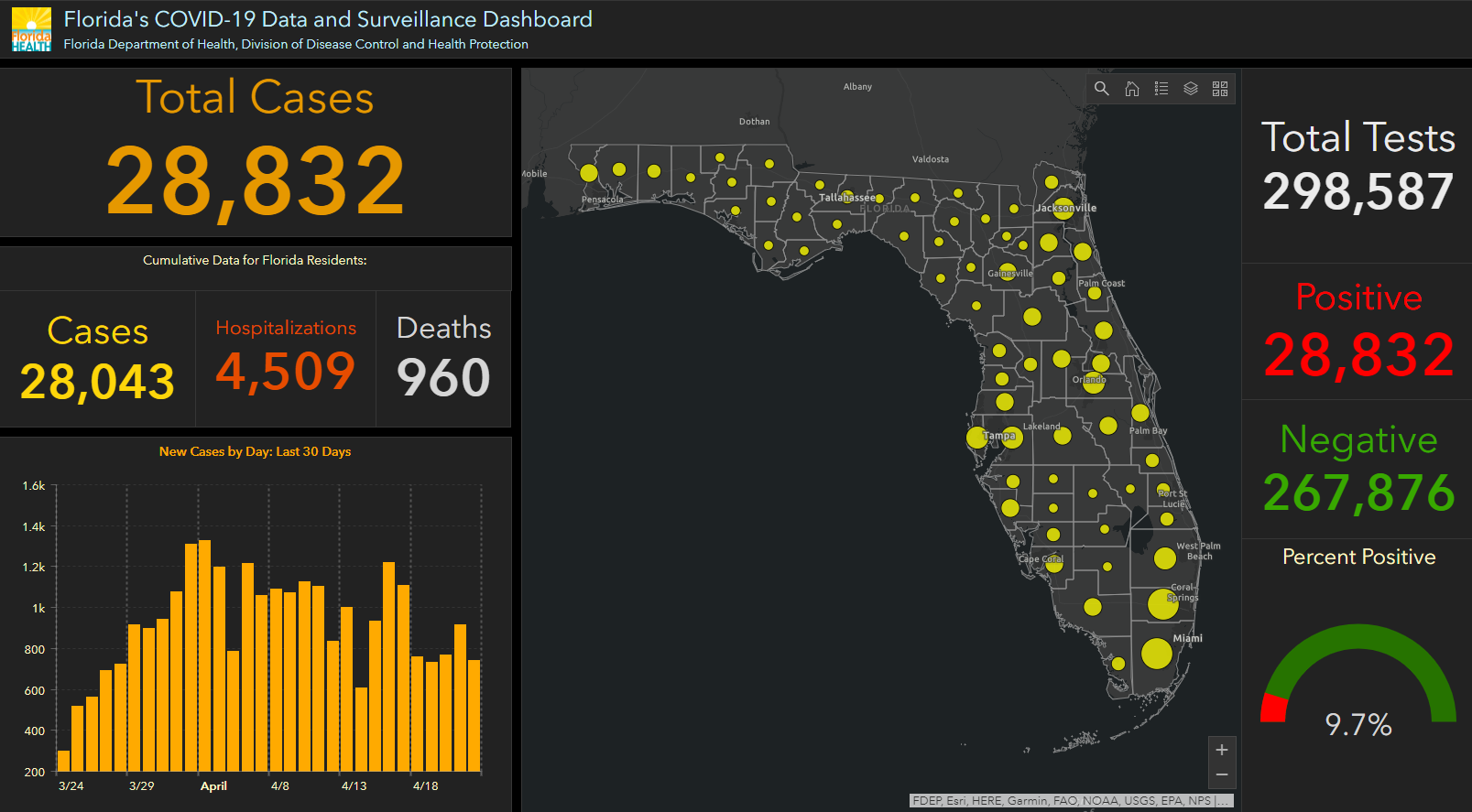1472x812 pixels.
Task: Click the Total Tests 298,587 value
Action: click(x=1358, y=192)
